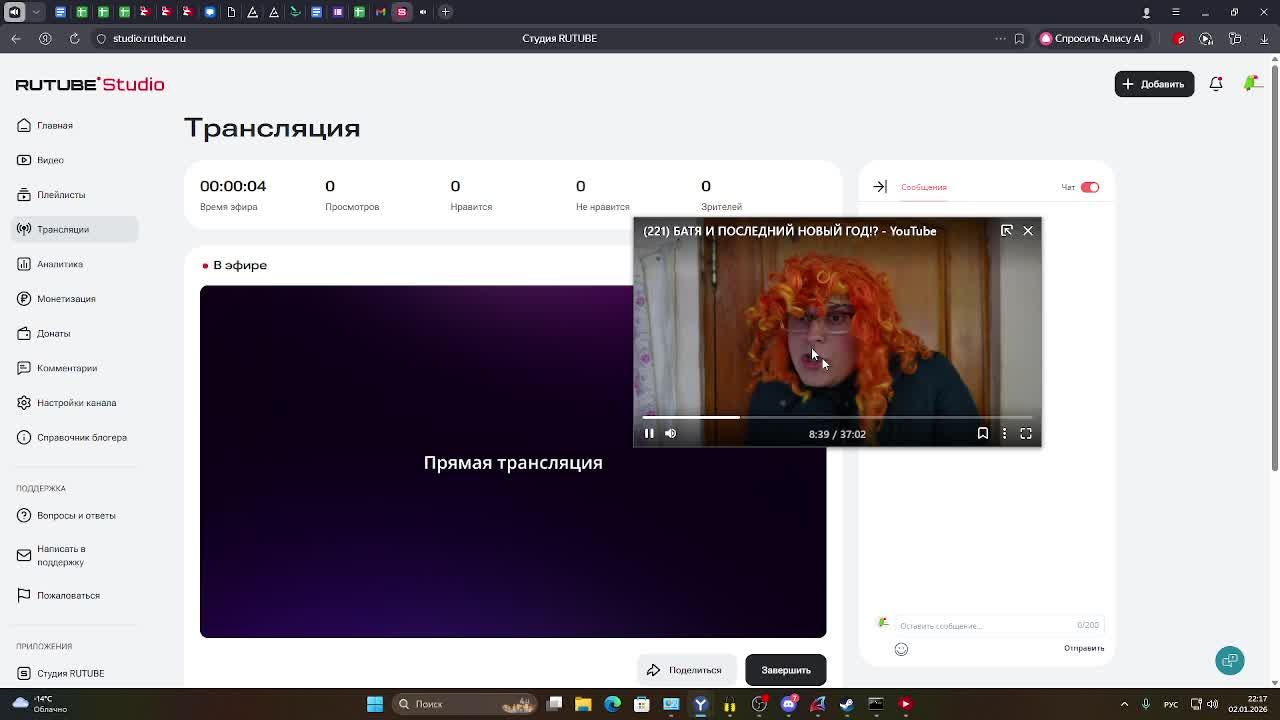1280x720 pixels.
Task: Open the user profile avatar
Action: point(1251,84)
